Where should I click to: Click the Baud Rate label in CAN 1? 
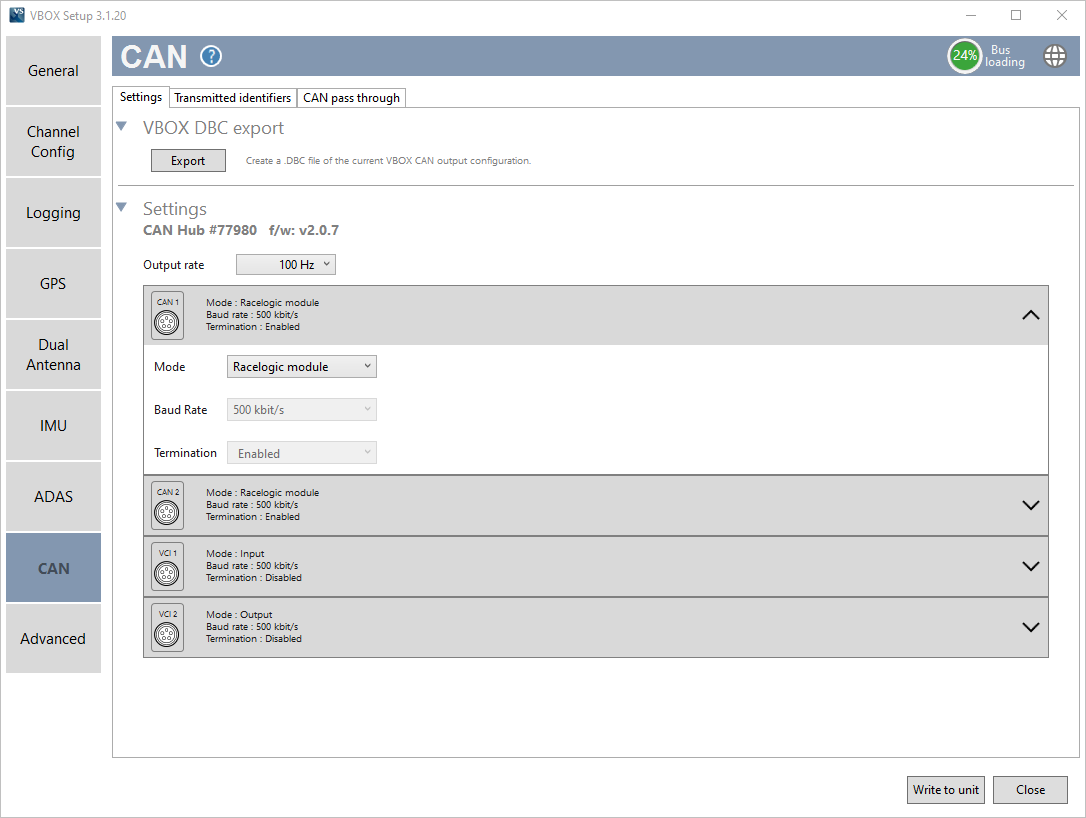(x=181, y=410)
